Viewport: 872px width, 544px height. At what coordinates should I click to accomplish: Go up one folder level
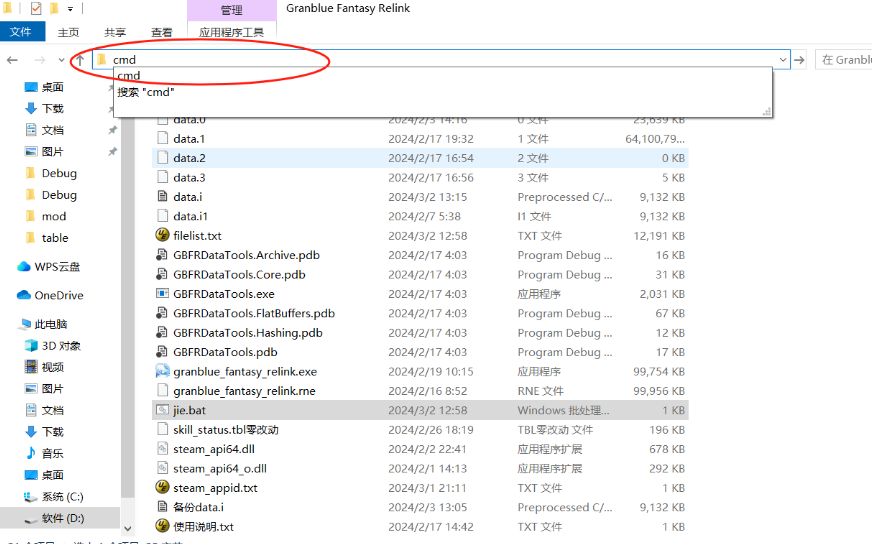pos(80,60)
